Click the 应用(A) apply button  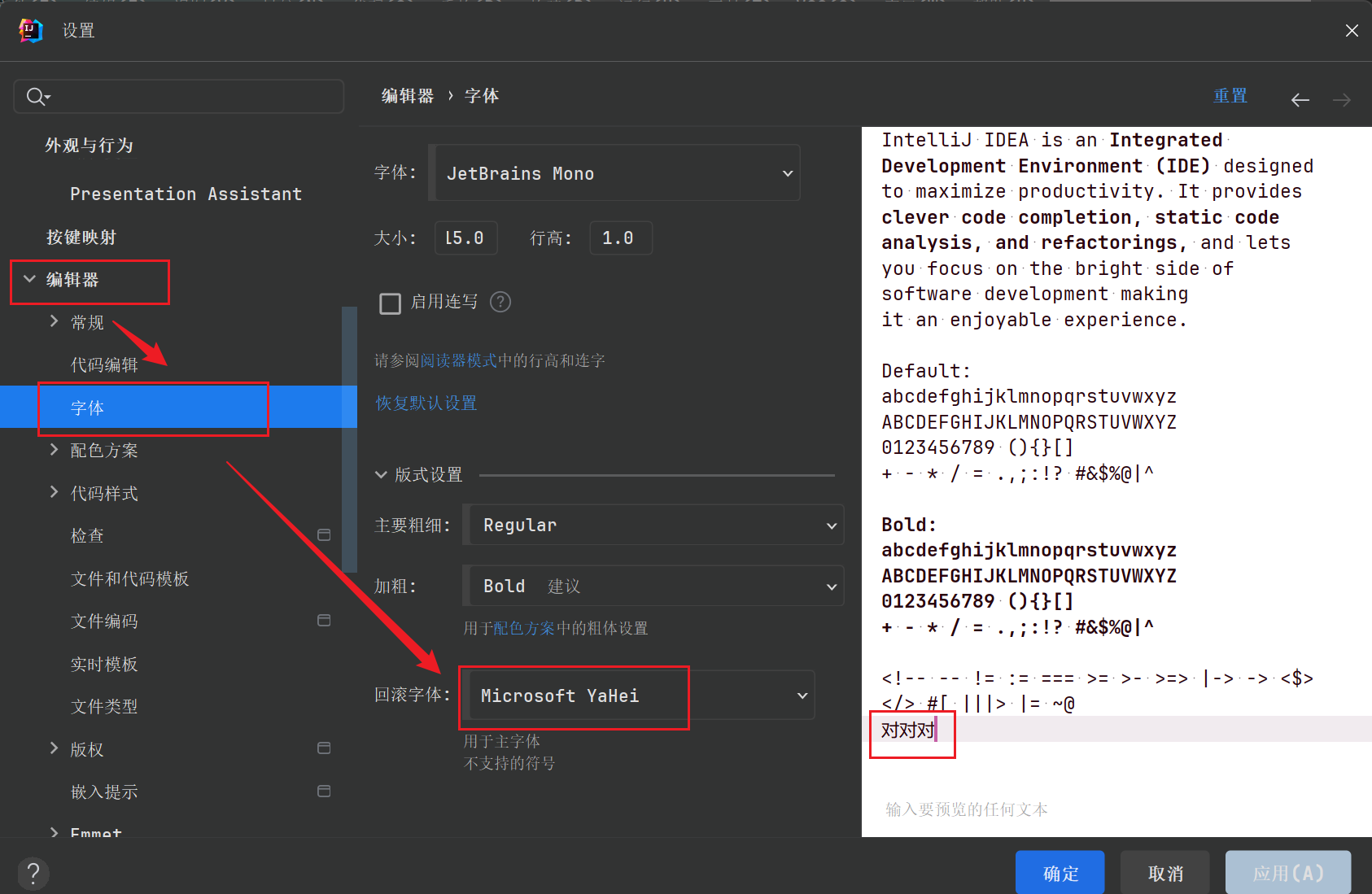[x=1288, y=873]
